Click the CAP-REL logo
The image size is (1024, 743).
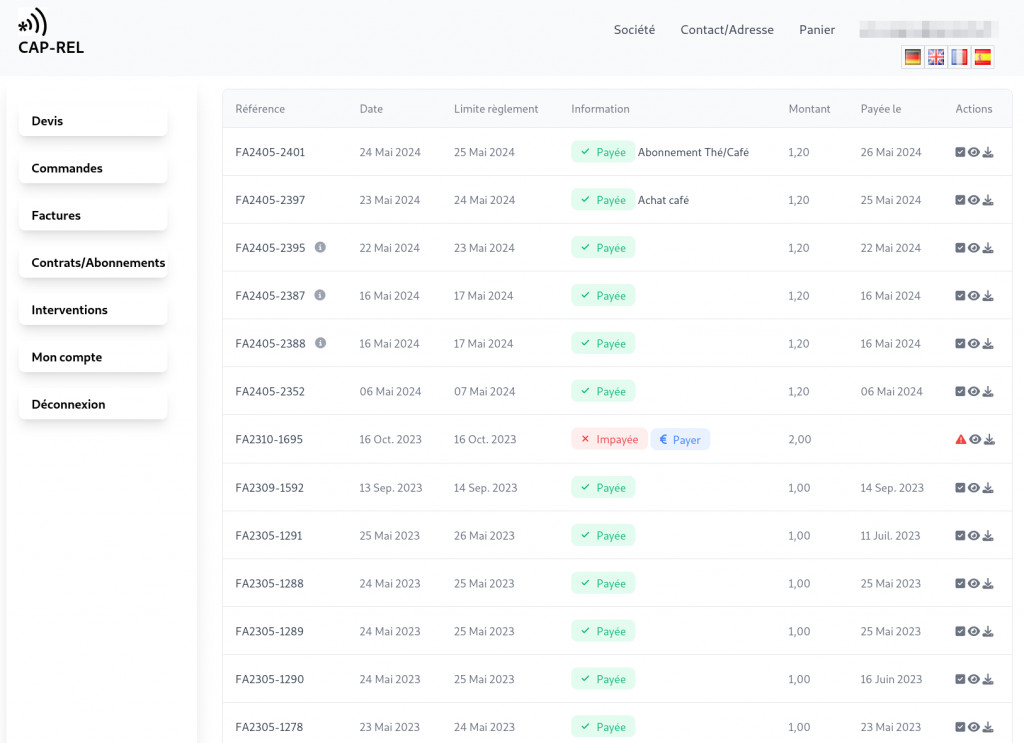pos(50,32)
